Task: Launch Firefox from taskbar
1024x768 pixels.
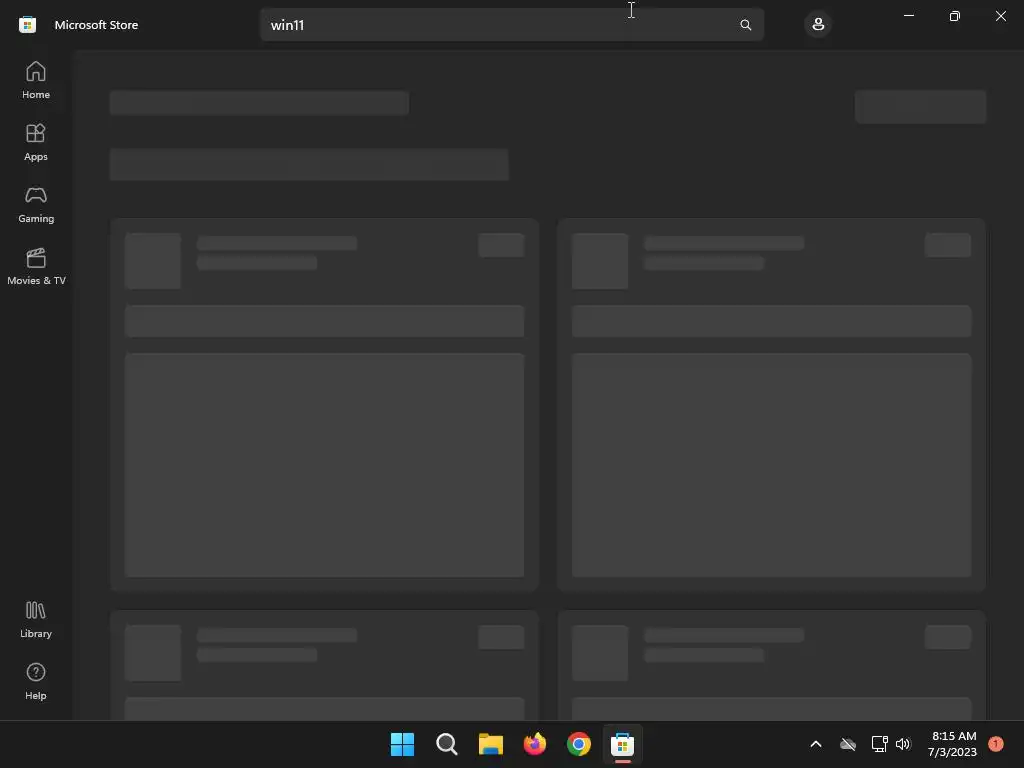Action: pyautogui.click(x=535, y=744)
